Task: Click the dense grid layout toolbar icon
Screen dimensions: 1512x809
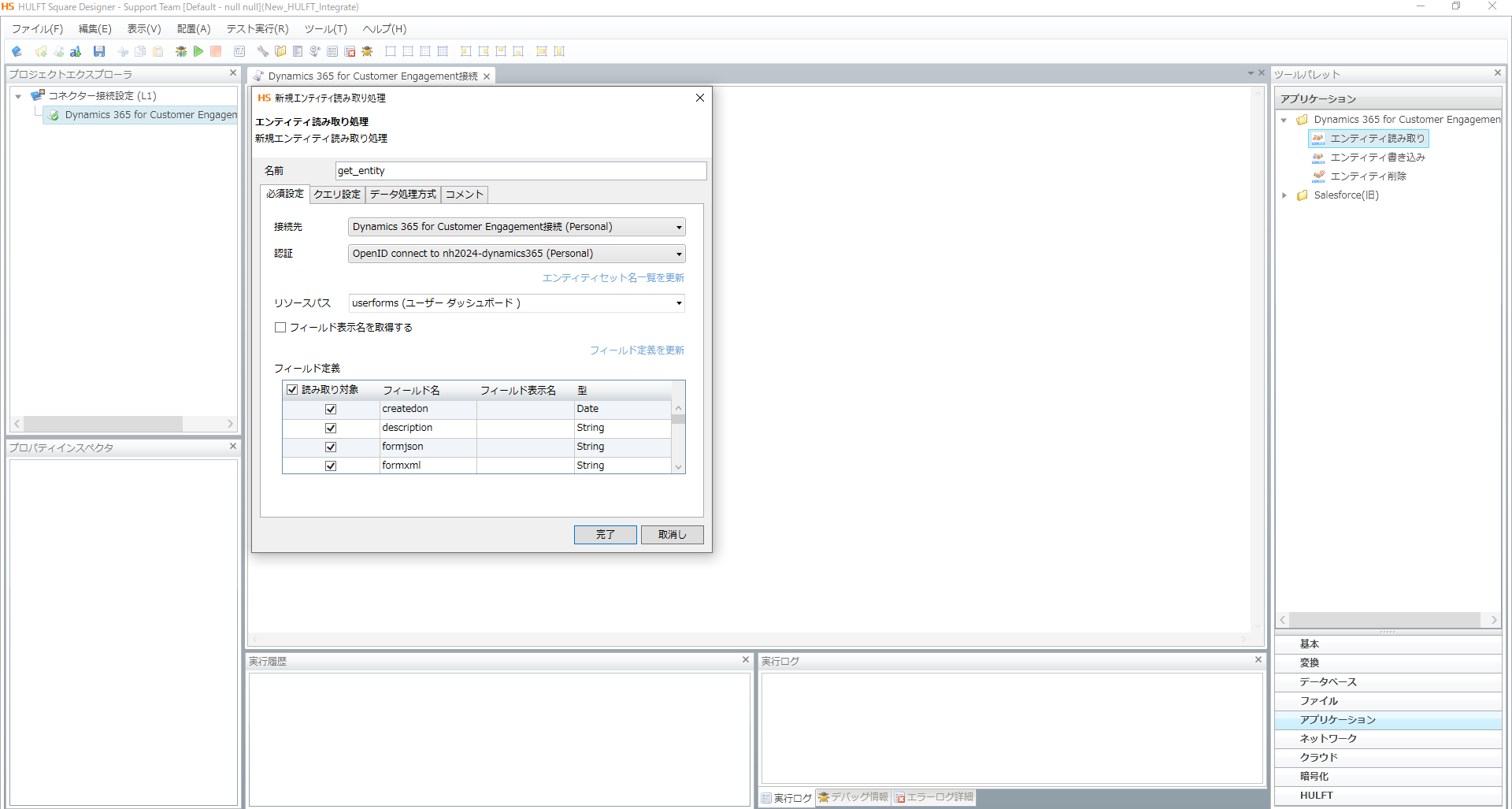Action: tap(443, 51)
